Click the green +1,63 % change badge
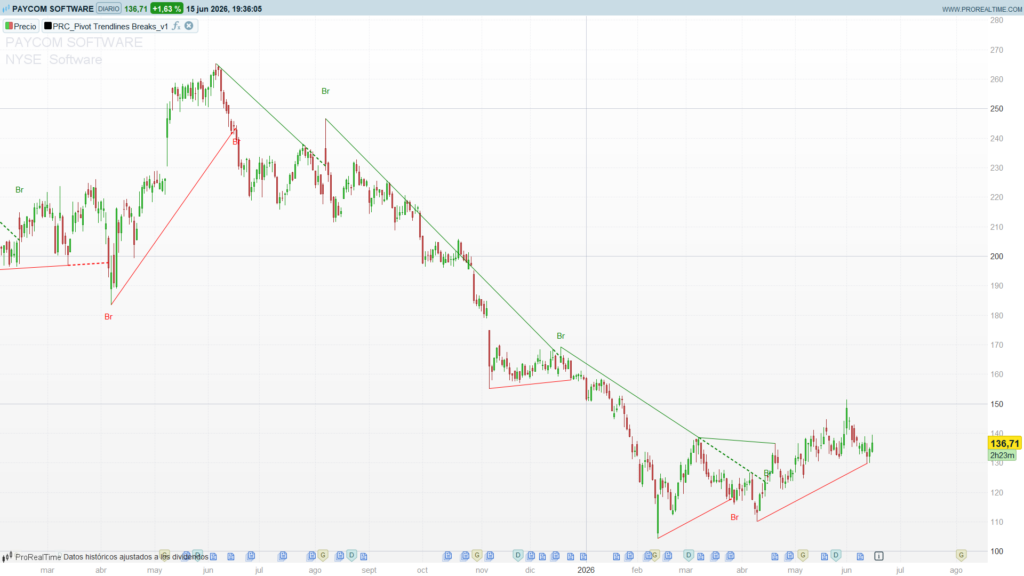 click(167, 9)
